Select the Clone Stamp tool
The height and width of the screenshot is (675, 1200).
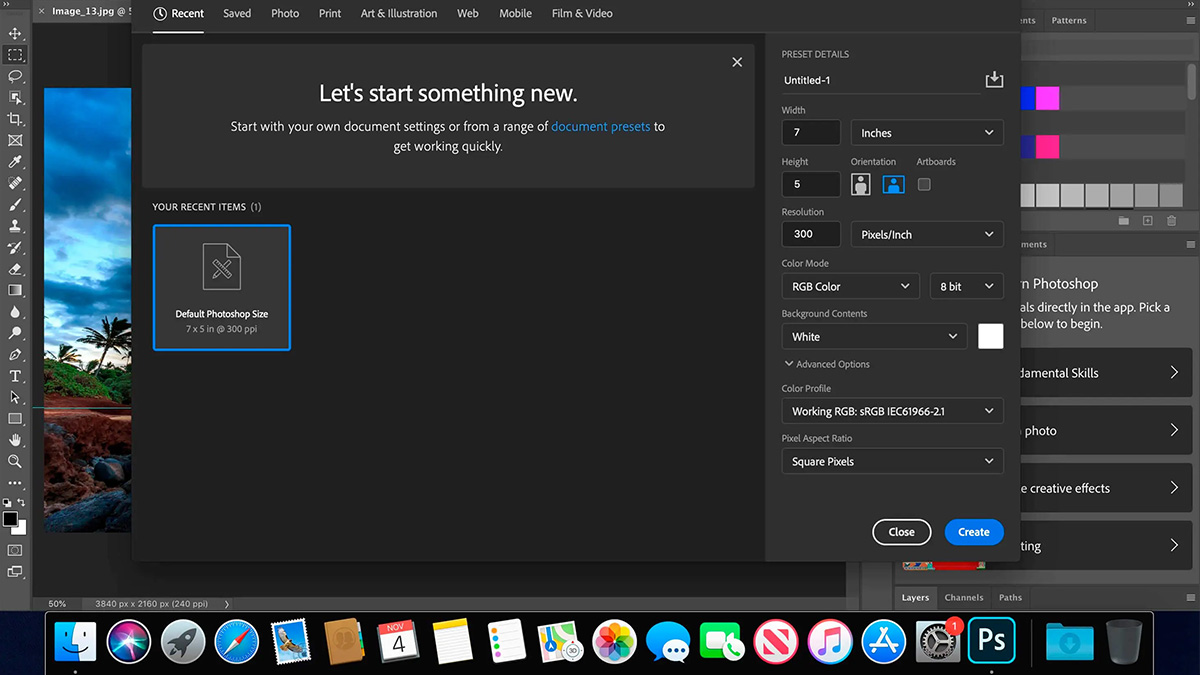pyautogui.click(x=15, y=225)
